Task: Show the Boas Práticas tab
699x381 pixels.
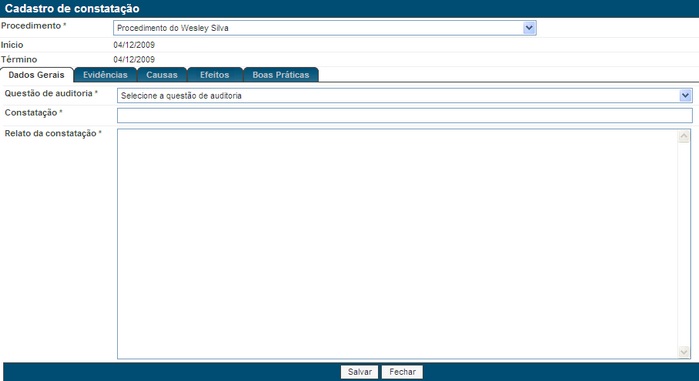Action: pos(281,75)
